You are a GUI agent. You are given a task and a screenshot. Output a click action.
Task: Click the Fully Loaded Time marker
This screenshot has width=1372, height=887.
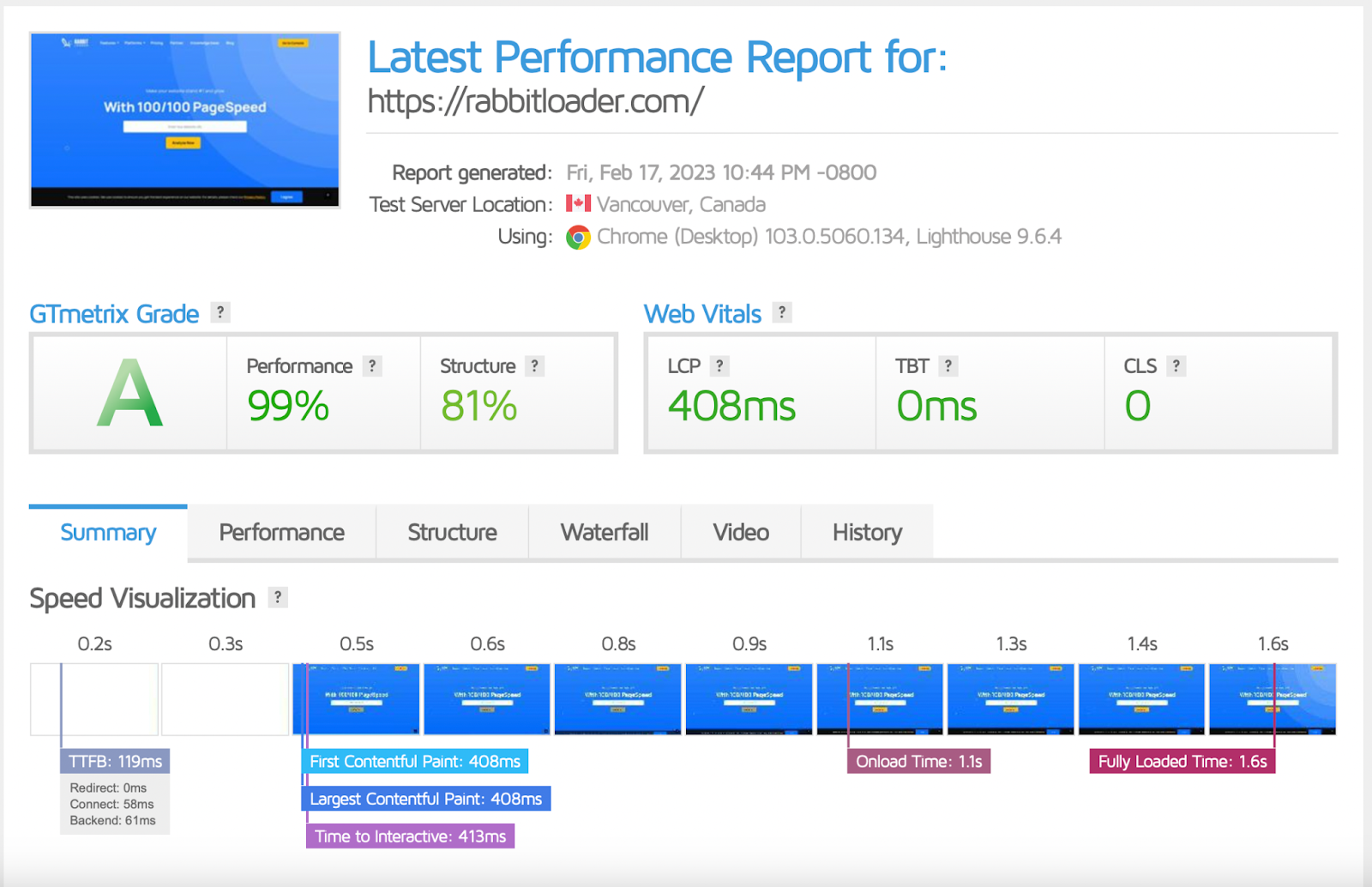(x=1182, y=761)
